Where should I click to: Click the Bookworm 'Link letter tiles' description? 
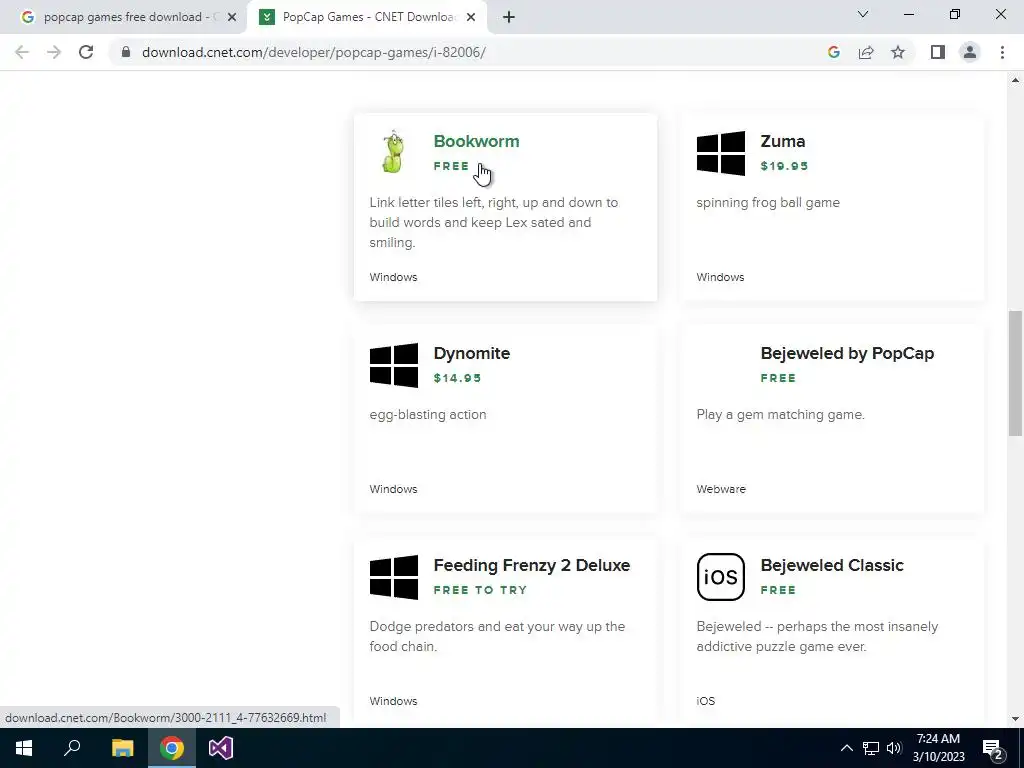pyautogui.click(x=494, y=223)
